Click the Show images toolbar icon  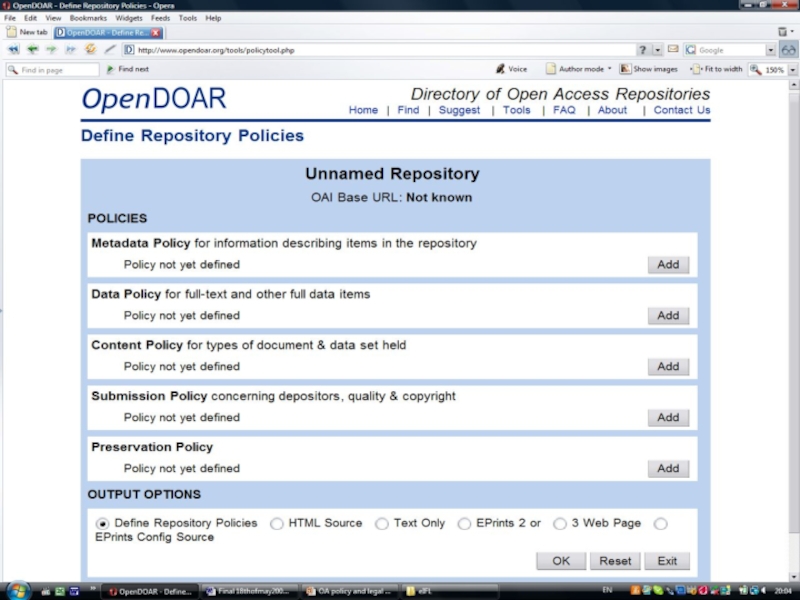tap(625, 69)
